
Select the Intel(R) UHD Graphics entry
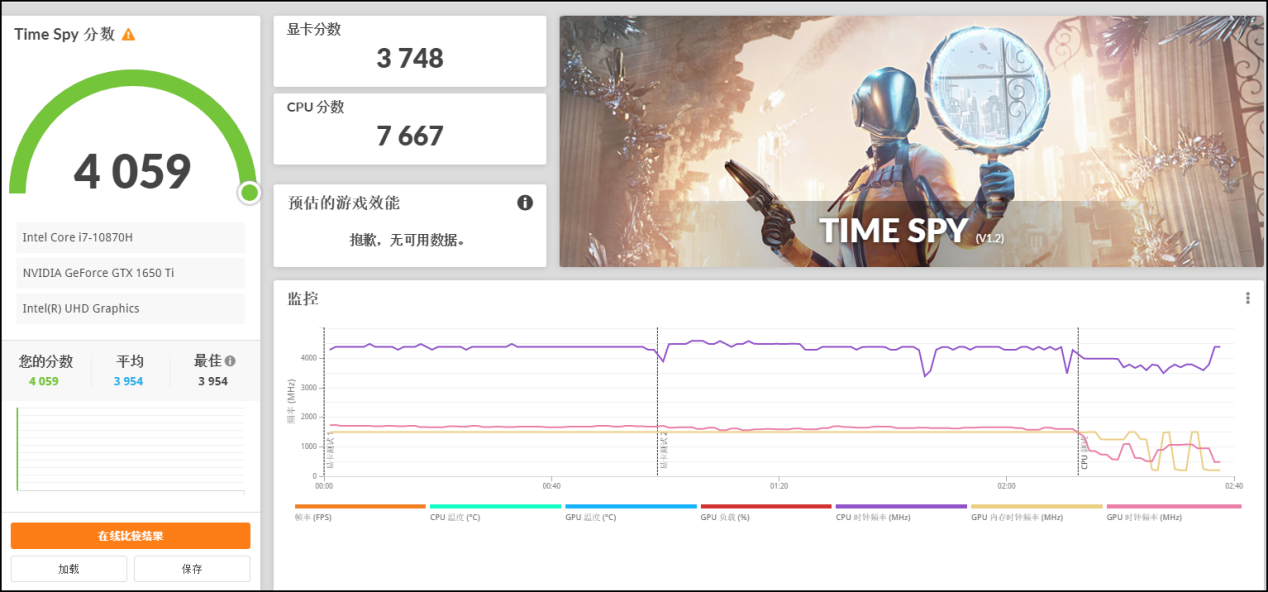[130, 309]
